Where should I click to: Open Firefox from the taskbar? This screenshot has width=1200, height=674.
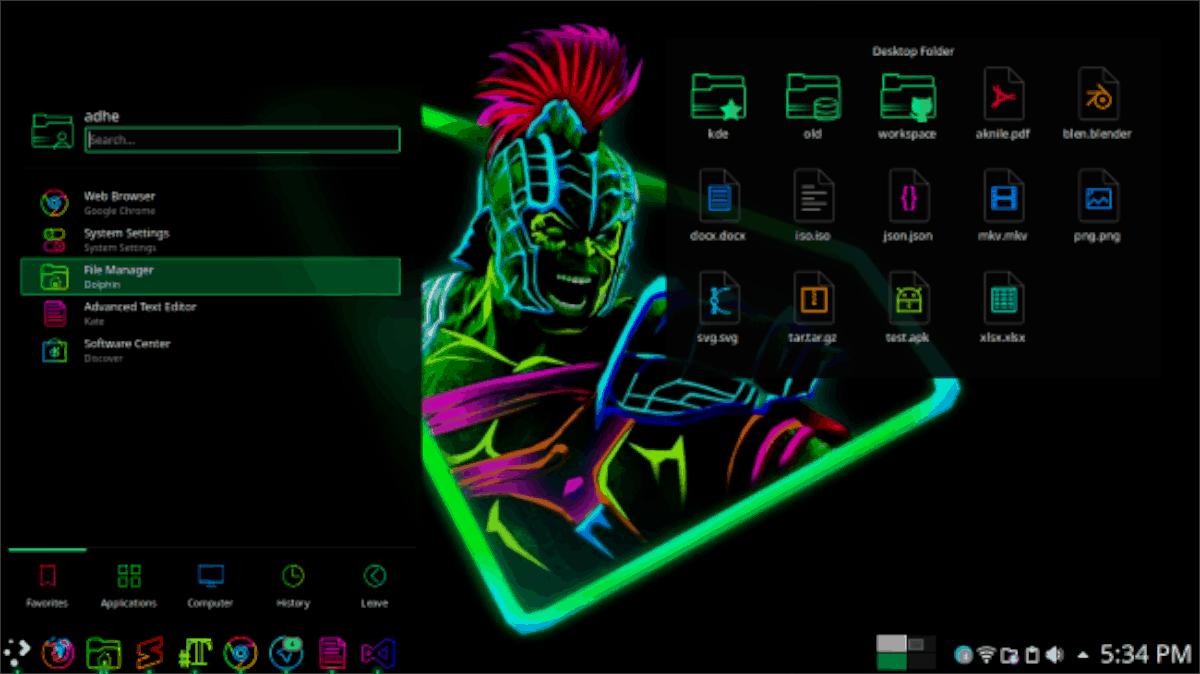(x=60, y=653)
